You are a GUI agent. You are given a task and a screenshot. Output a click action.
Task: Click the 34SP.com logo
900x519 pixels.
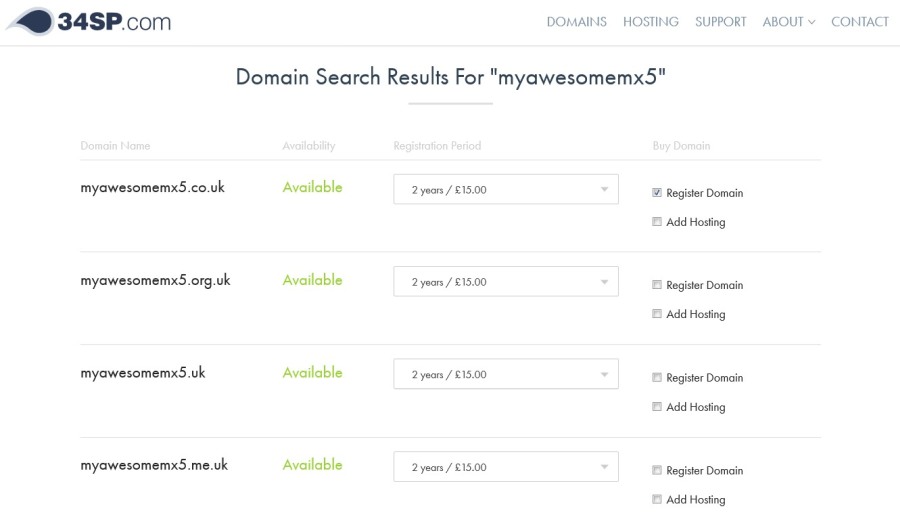point(88,22)
